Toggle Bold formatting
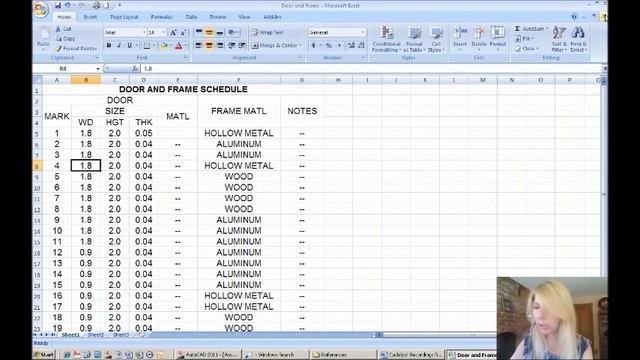Viewport: 640px width, 360px height. (x=109, y=45)
